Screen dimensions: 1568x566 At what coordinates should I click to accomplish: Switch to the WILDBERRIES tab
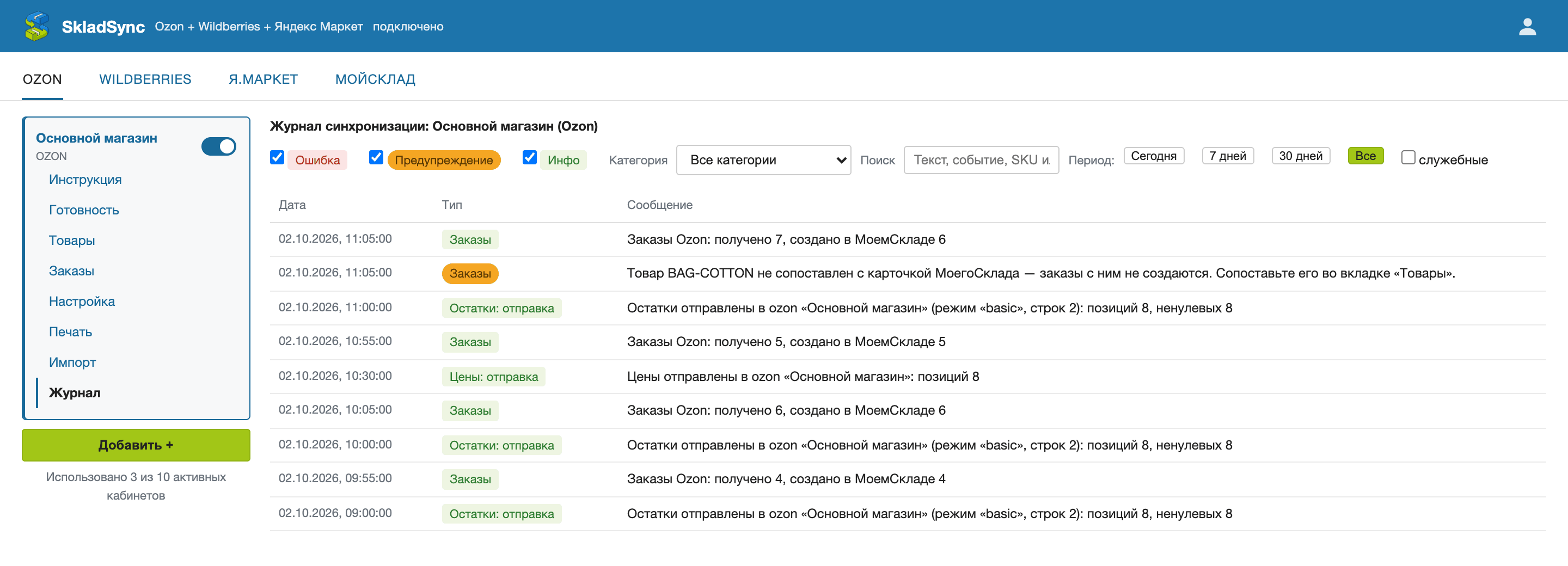(145, 79)
